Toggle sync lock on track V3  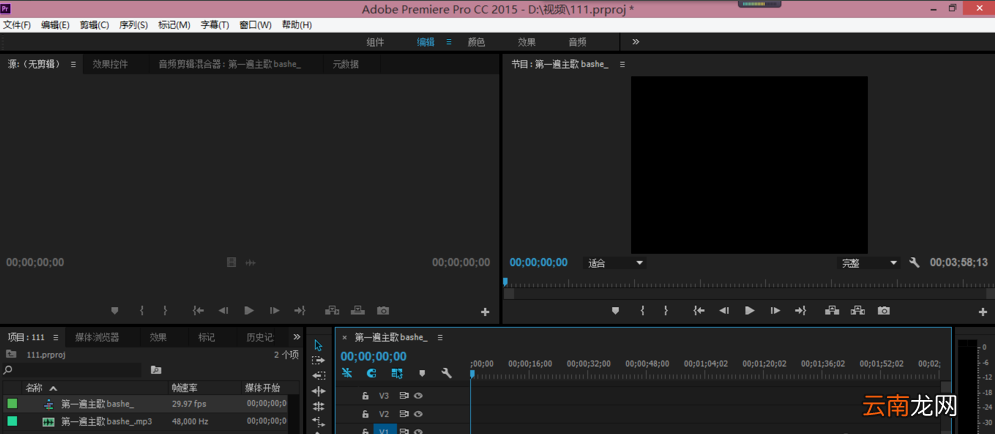tap(404, 395)
